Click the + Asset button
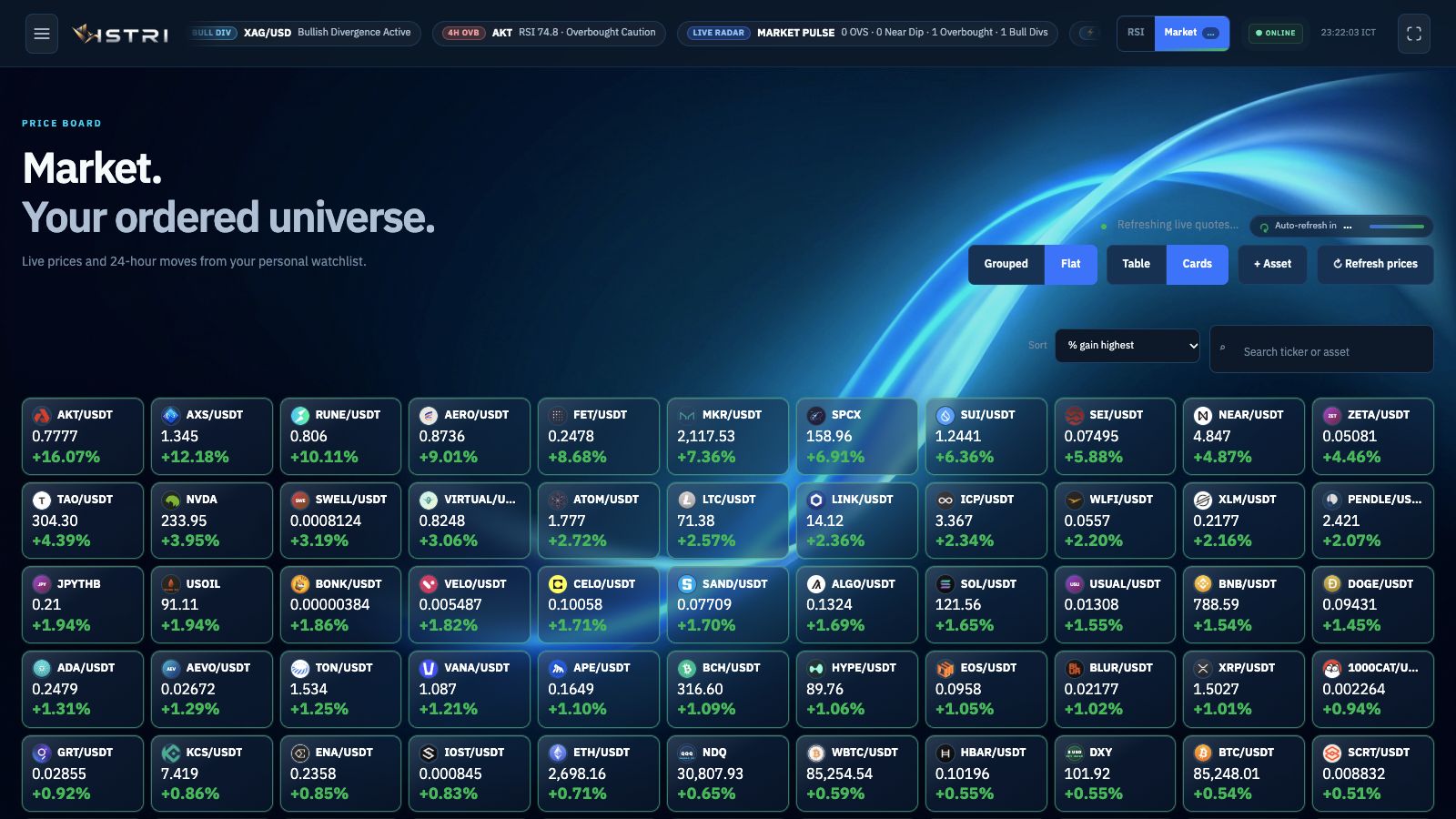Viewport: 1456px width, 819px height. (1272, 264)
